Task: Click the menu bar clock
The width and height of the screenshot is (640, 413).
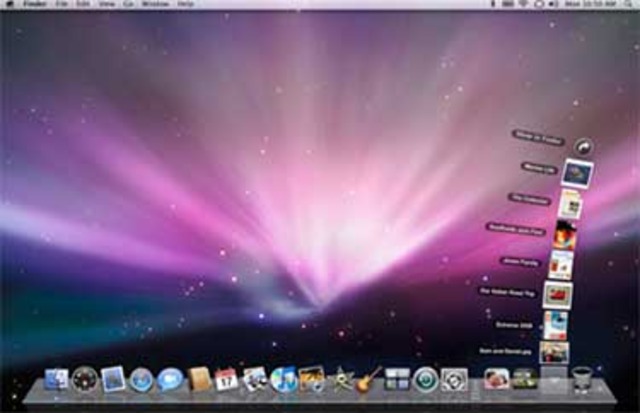Action: click(x=591, y=4)
